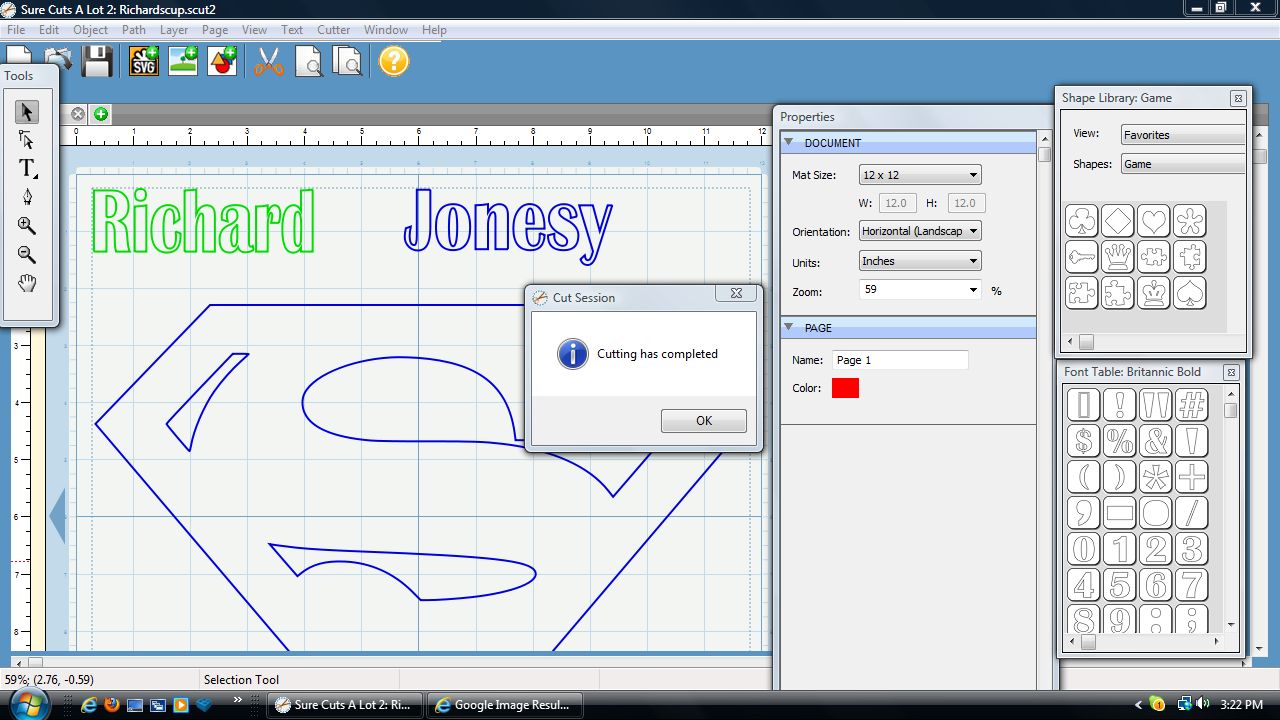Image resolution: width=1280 pixels, height=720 pixels.
Task: Choose the Selection arrow tool
Action: (27, 111)
